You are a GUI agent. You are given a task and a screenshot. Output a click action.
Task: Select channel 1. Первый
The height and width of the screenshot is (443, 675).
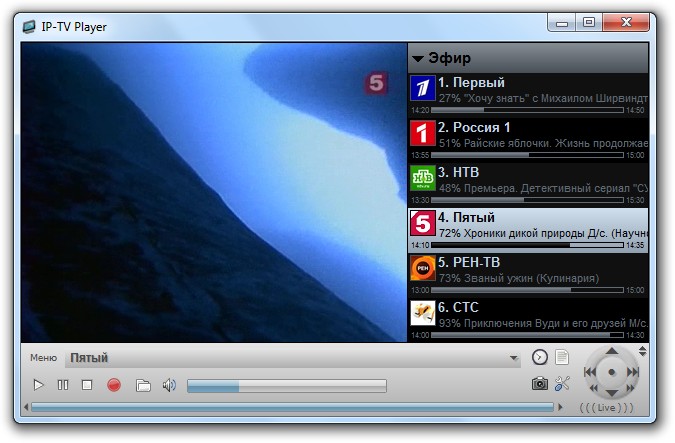[528, 95]
